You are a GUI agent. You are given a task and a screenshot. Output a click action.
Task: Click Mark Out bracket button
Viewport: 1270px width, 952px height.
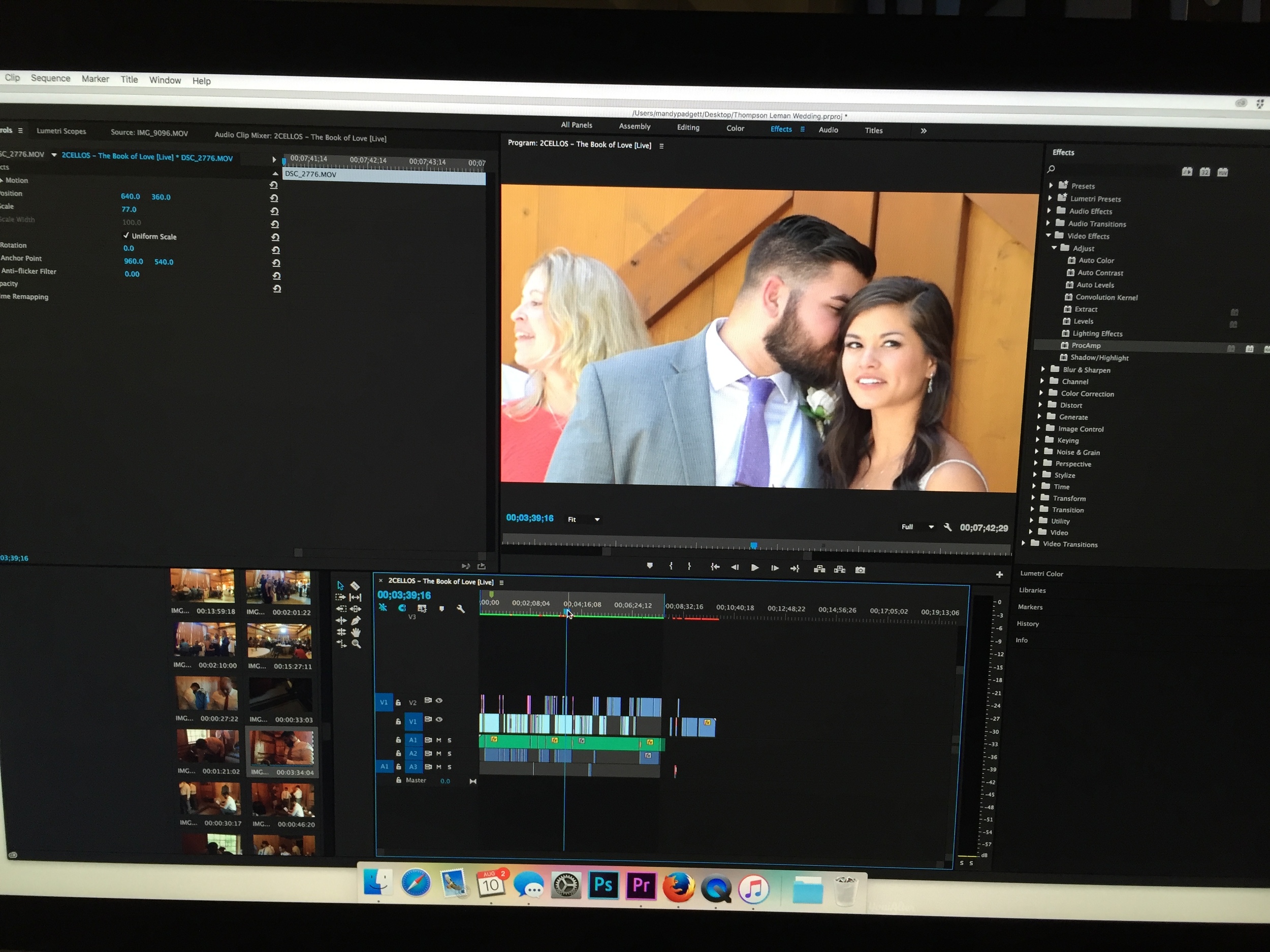pos(689,567)
